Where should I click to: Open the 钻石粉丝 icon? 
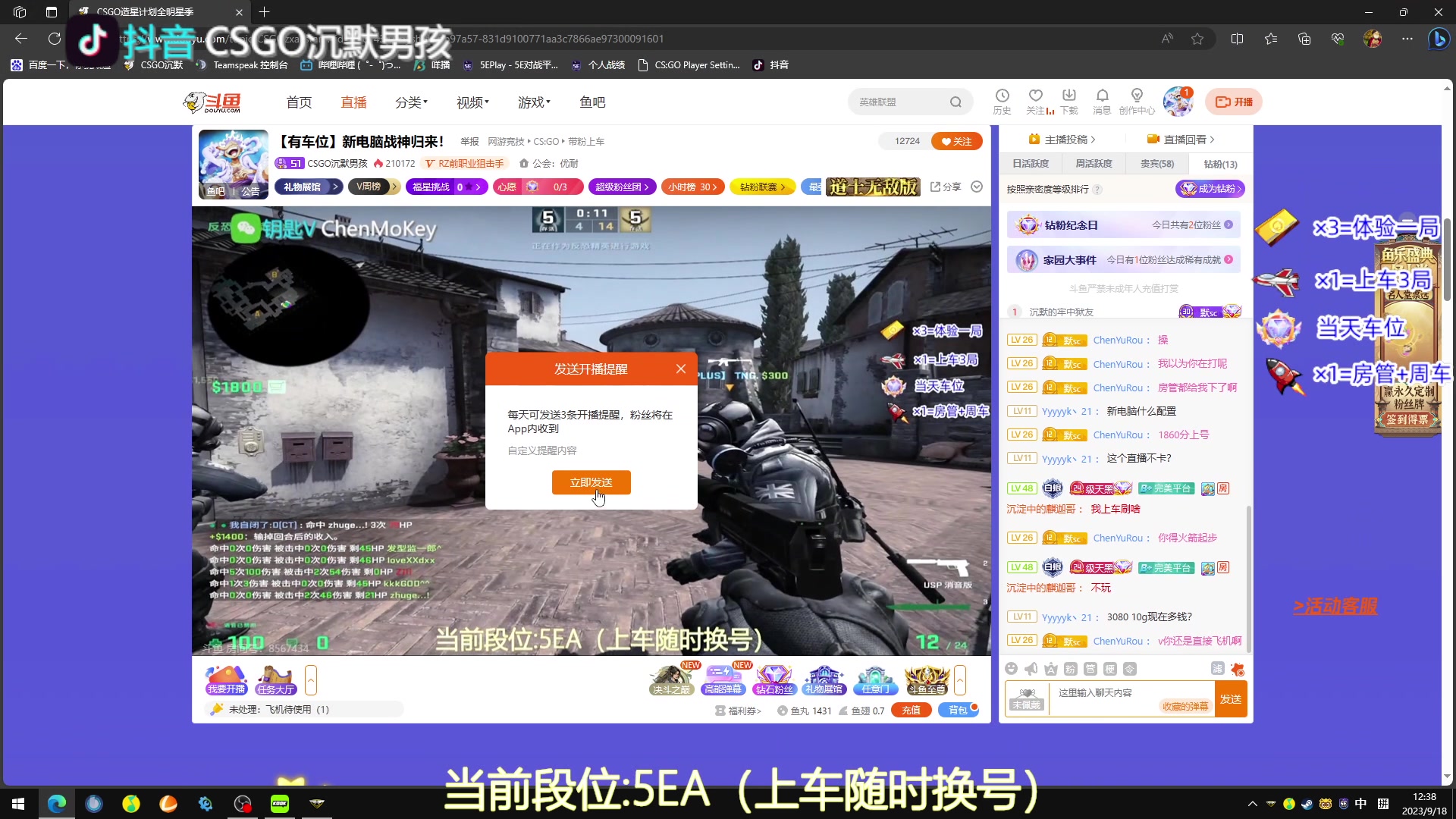(x=773, y=679)
